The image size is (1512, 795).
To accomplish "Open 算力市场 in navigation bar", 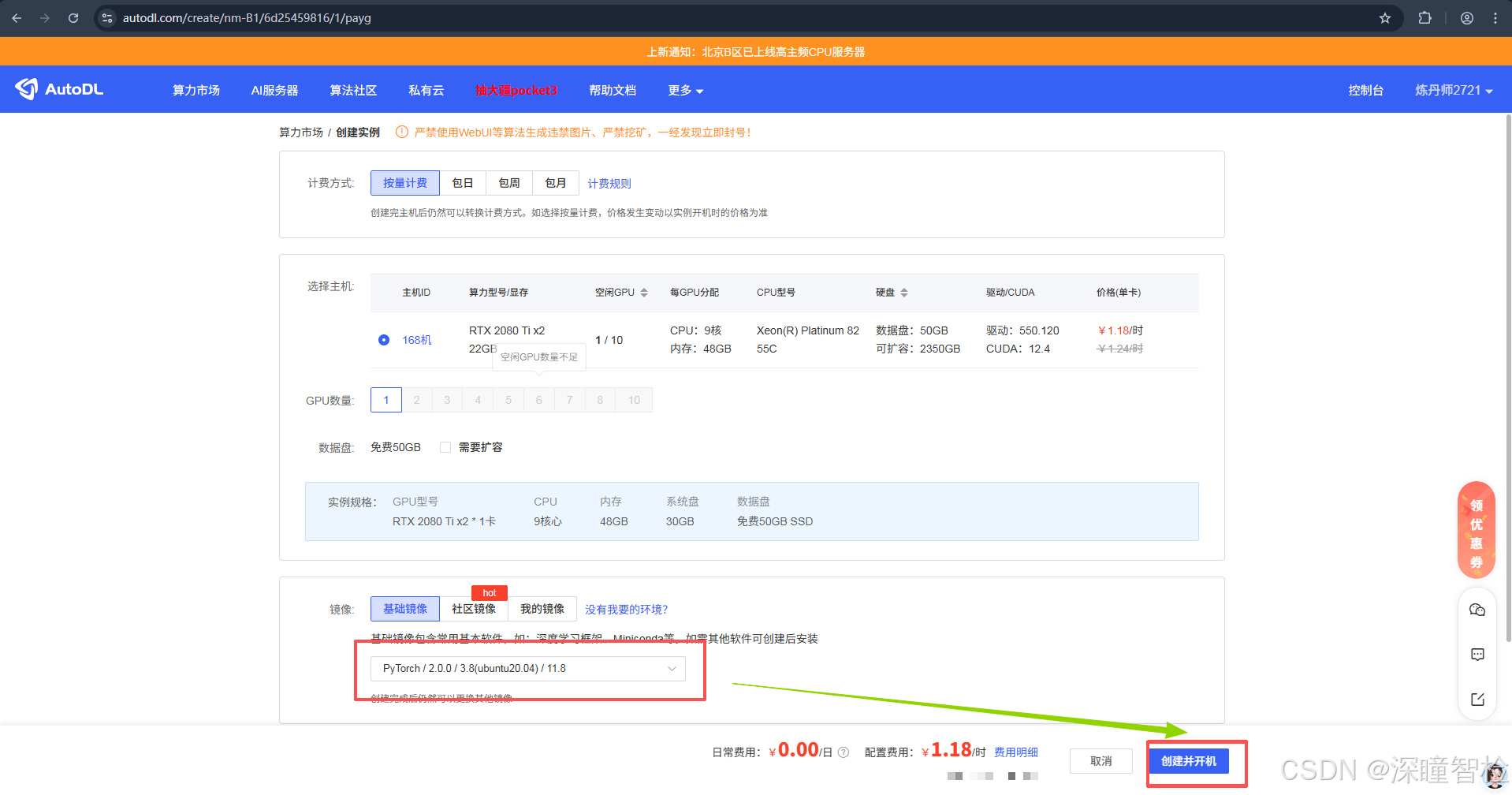I will tap(196, 91).
